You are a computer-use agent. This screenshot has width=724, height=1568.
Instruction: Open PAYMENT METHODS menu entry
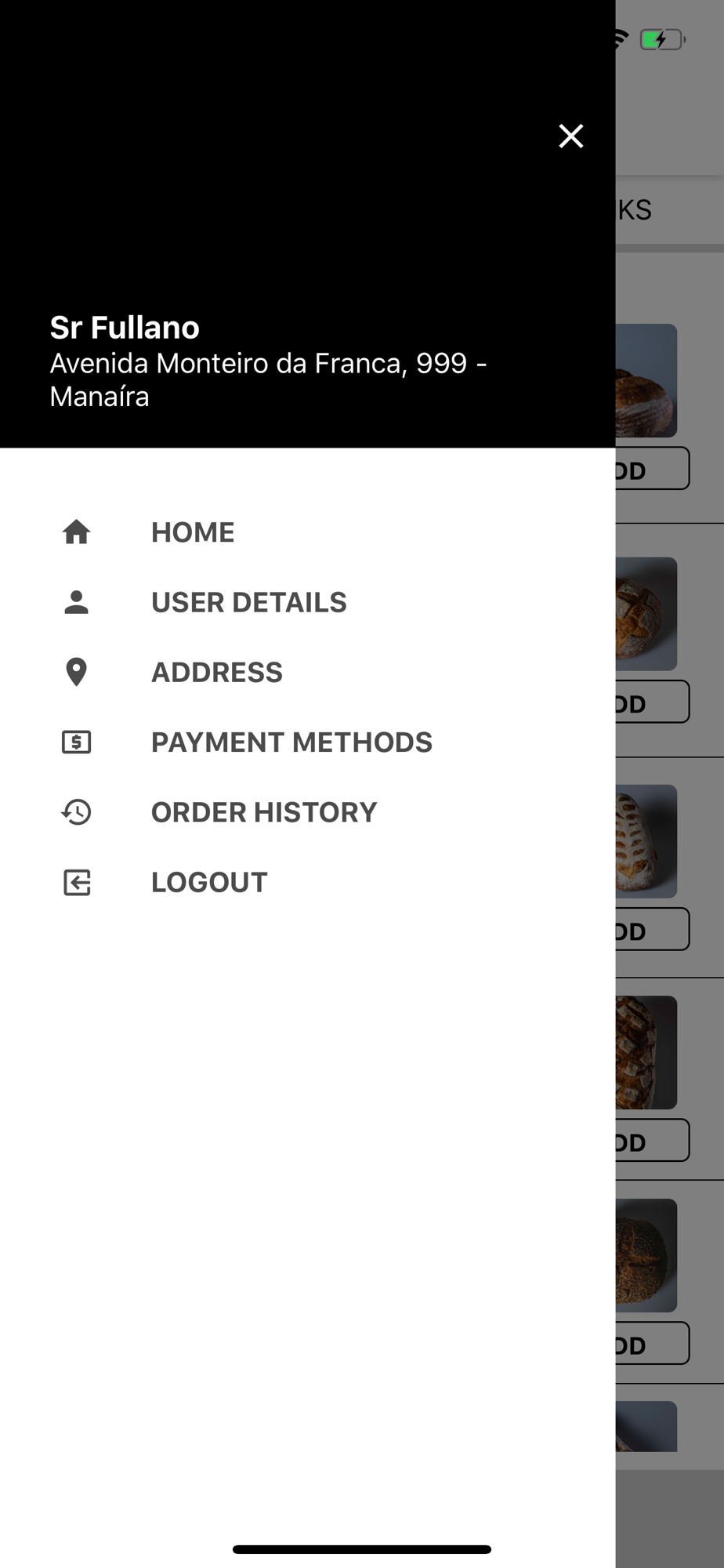click(291, 742)
